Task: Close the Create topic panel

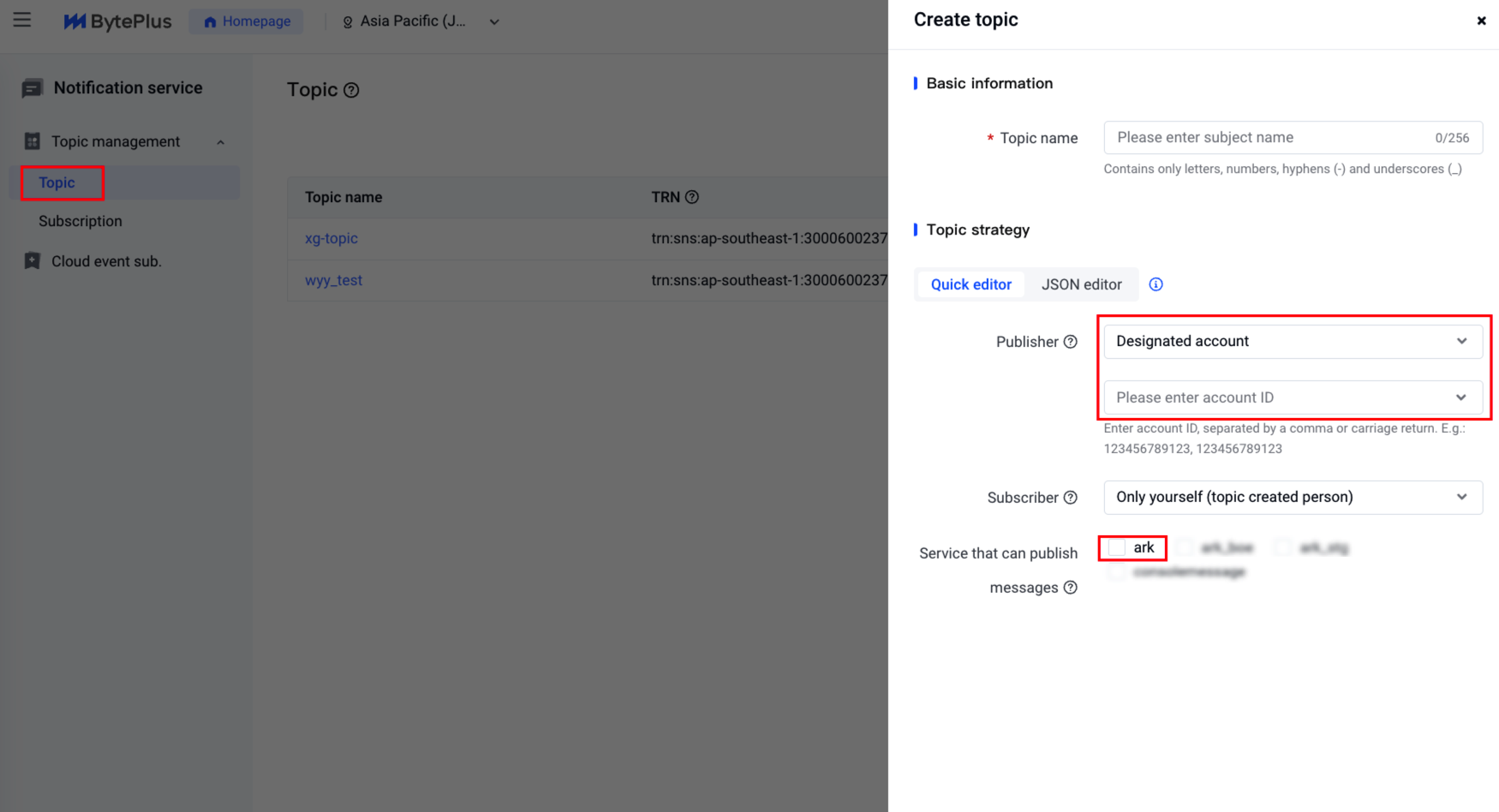Action: pos(1481,21)
